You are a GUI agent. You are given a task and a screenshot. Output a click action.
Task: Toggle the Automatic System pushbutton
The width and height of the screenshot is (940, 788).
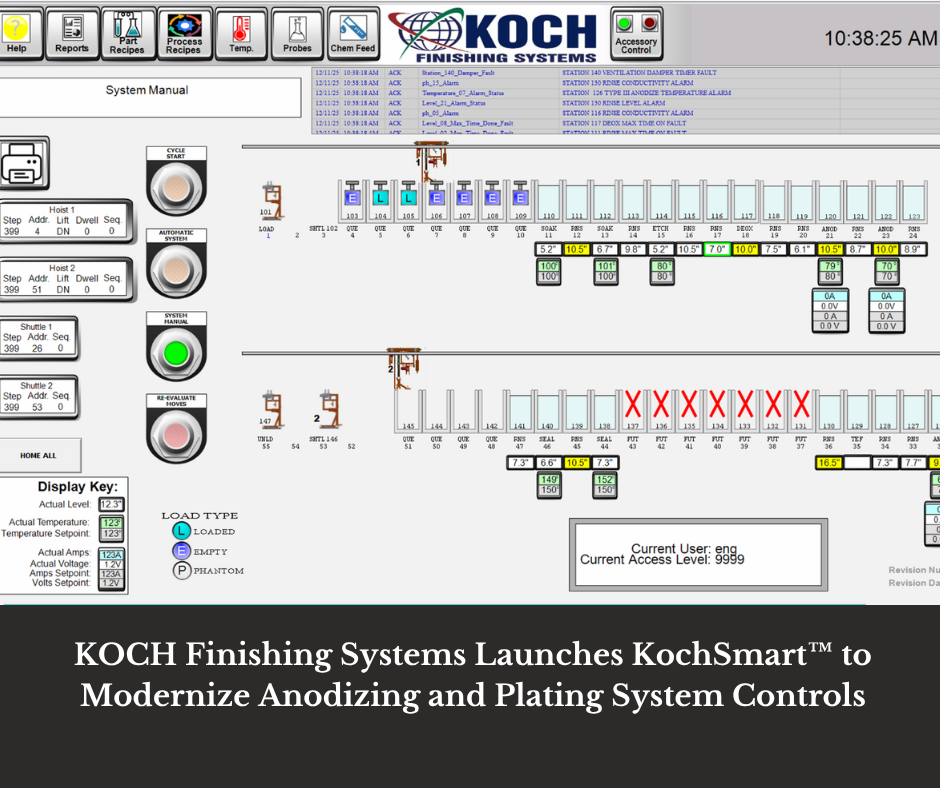pyautogui.click(x=176, y=270)
